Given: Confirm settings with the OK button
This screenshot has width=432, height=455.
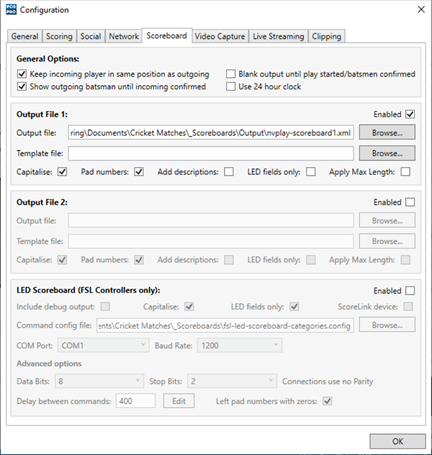Looking at the screenshot, I should pos(397,441).
